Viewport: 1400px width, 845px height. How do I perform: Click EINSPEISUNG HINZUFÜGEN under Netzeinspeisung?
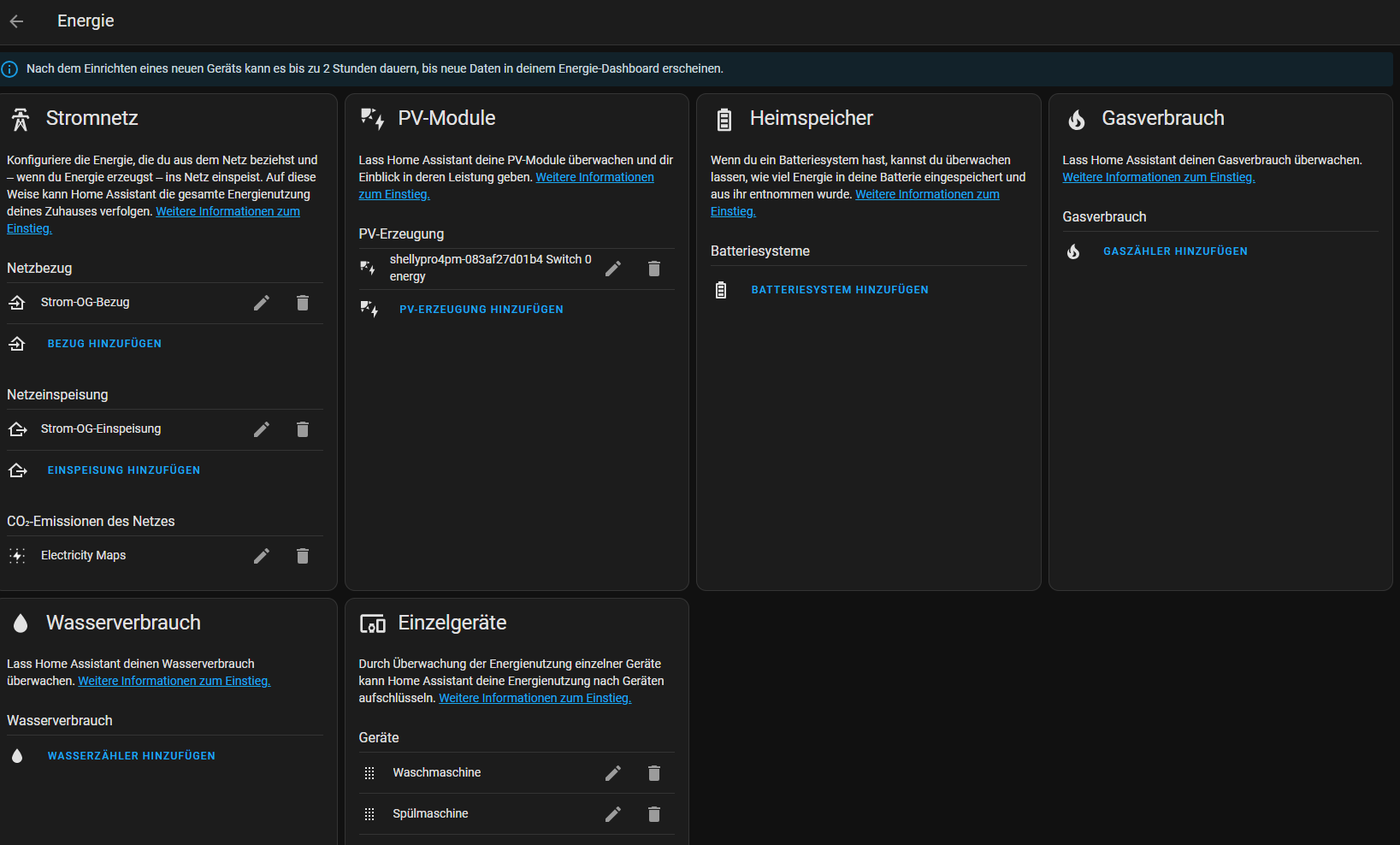tap(124, 470)
